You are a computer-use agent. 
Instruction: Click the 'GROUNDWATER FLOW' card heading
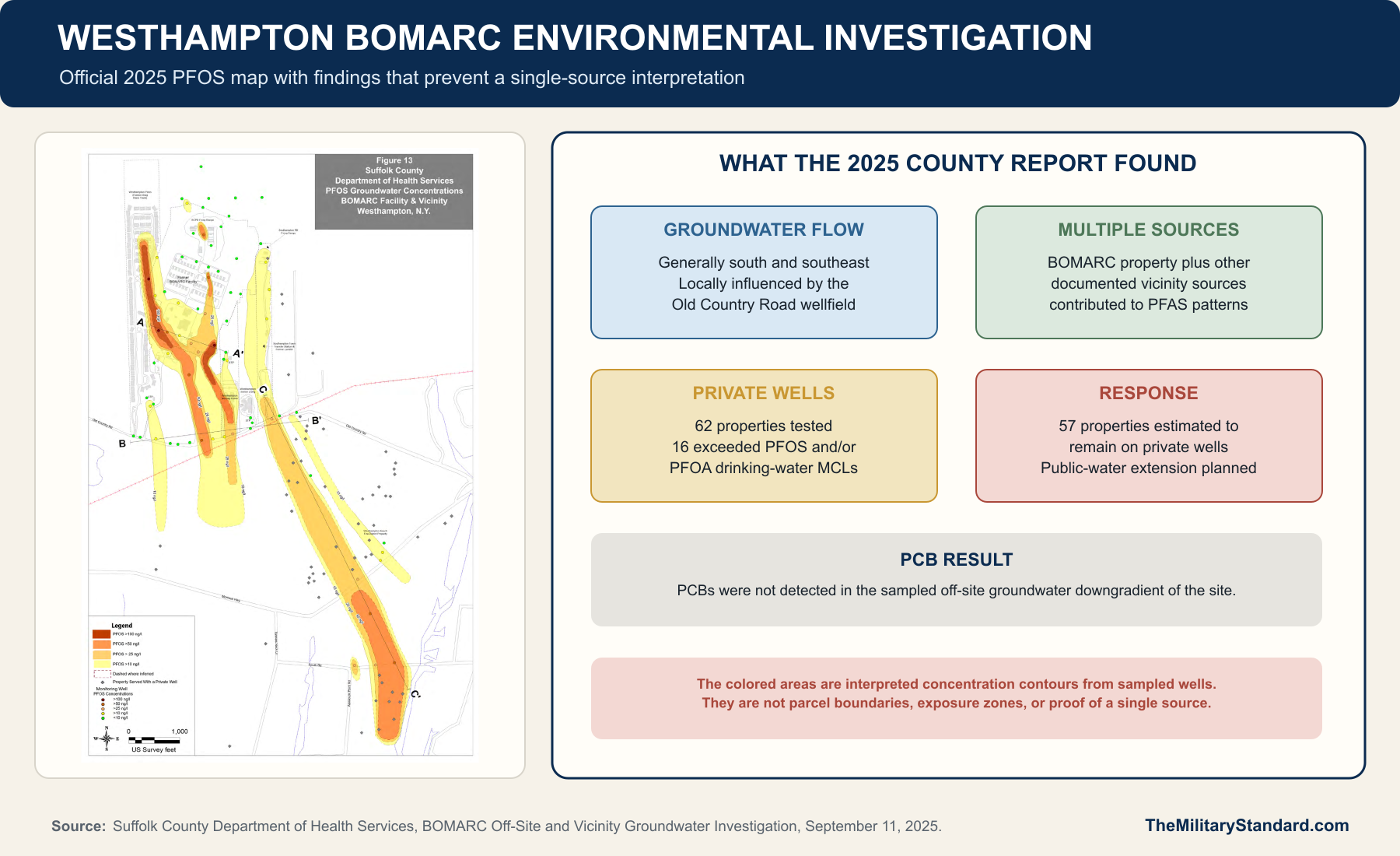764,230
